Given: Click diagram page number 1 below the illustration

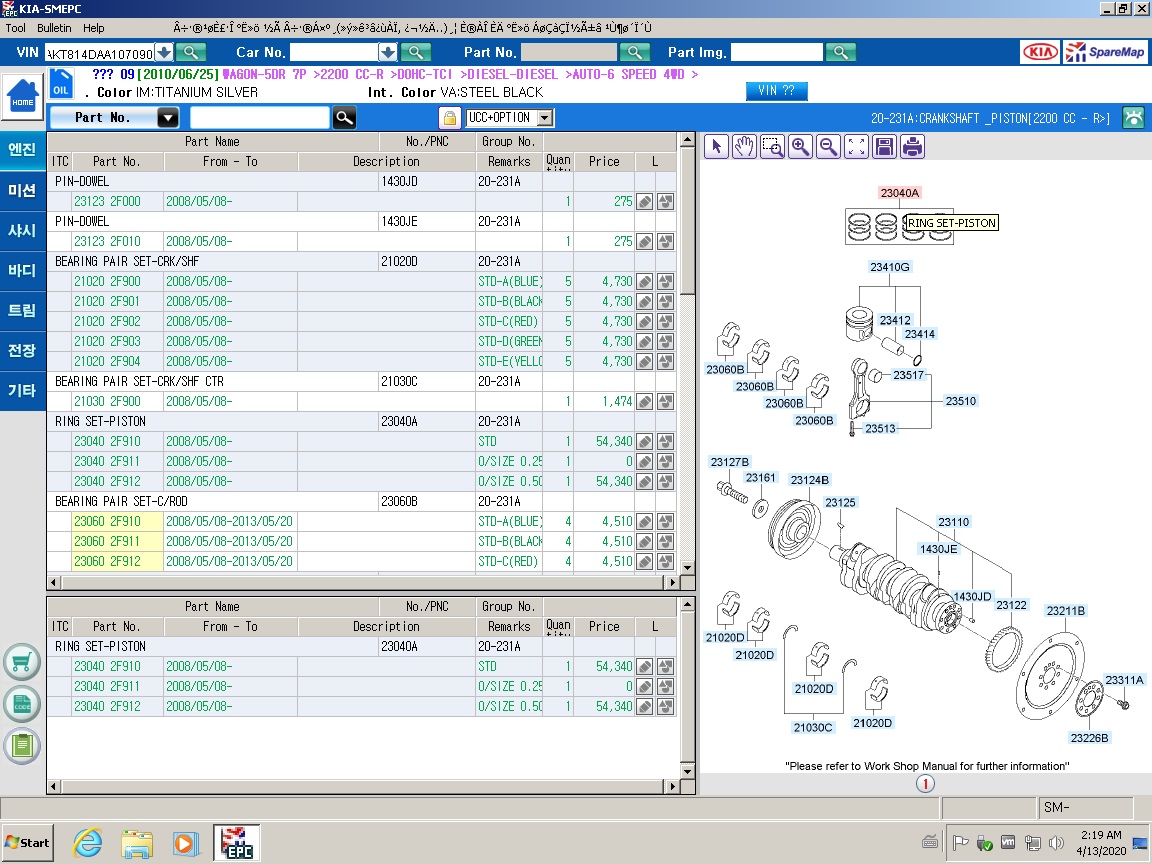Looking at the screenshot, I should pyautogui.click(x=925, y=784).
